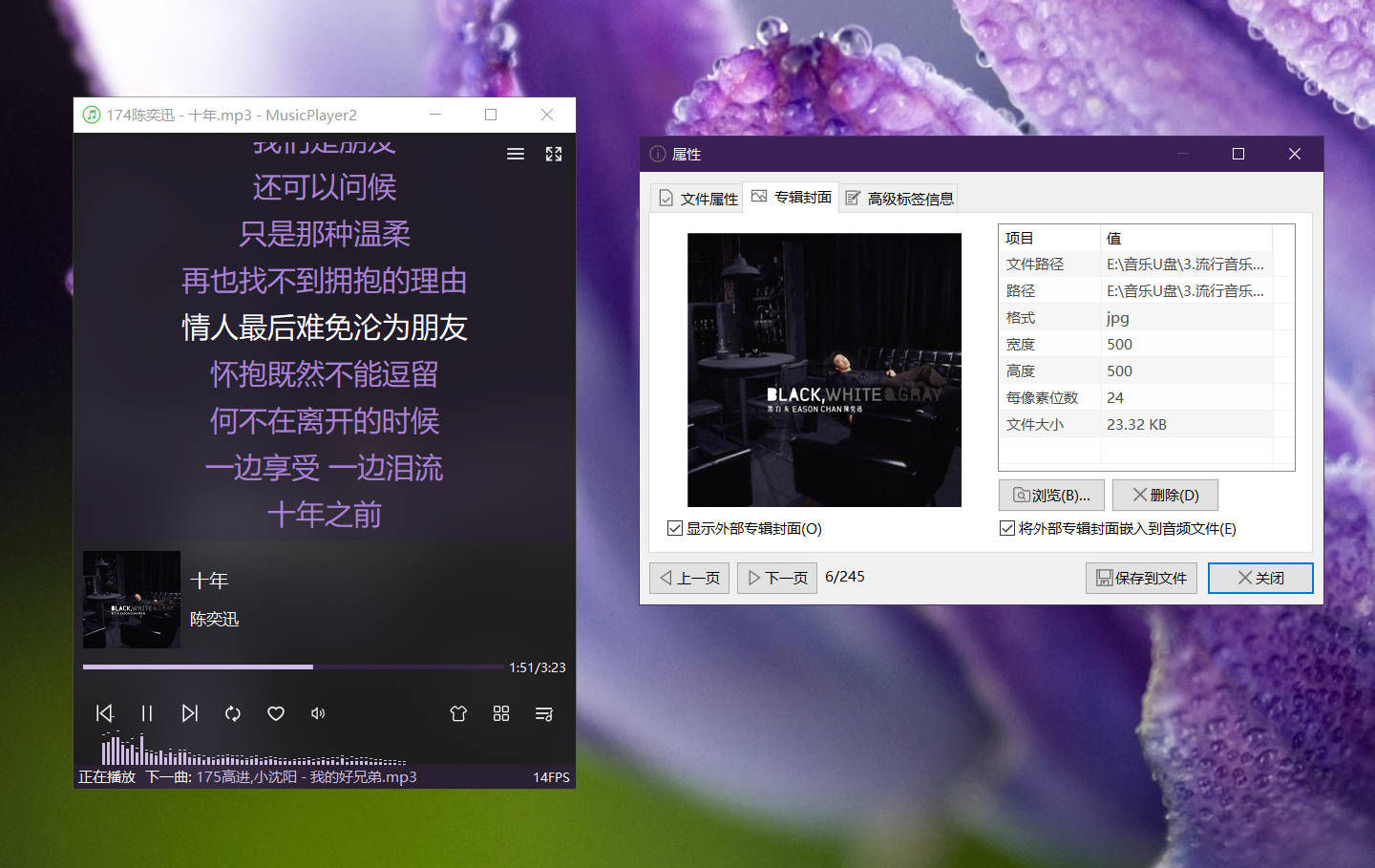Click lyric line 十年之前
This screenshot has width=1375, height=868.
tap(325, 515)
